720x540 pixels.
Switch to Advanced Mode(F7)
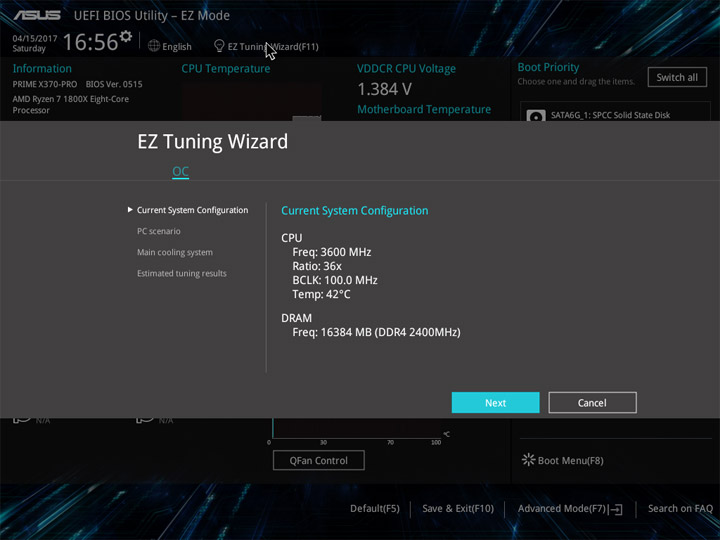562,508
